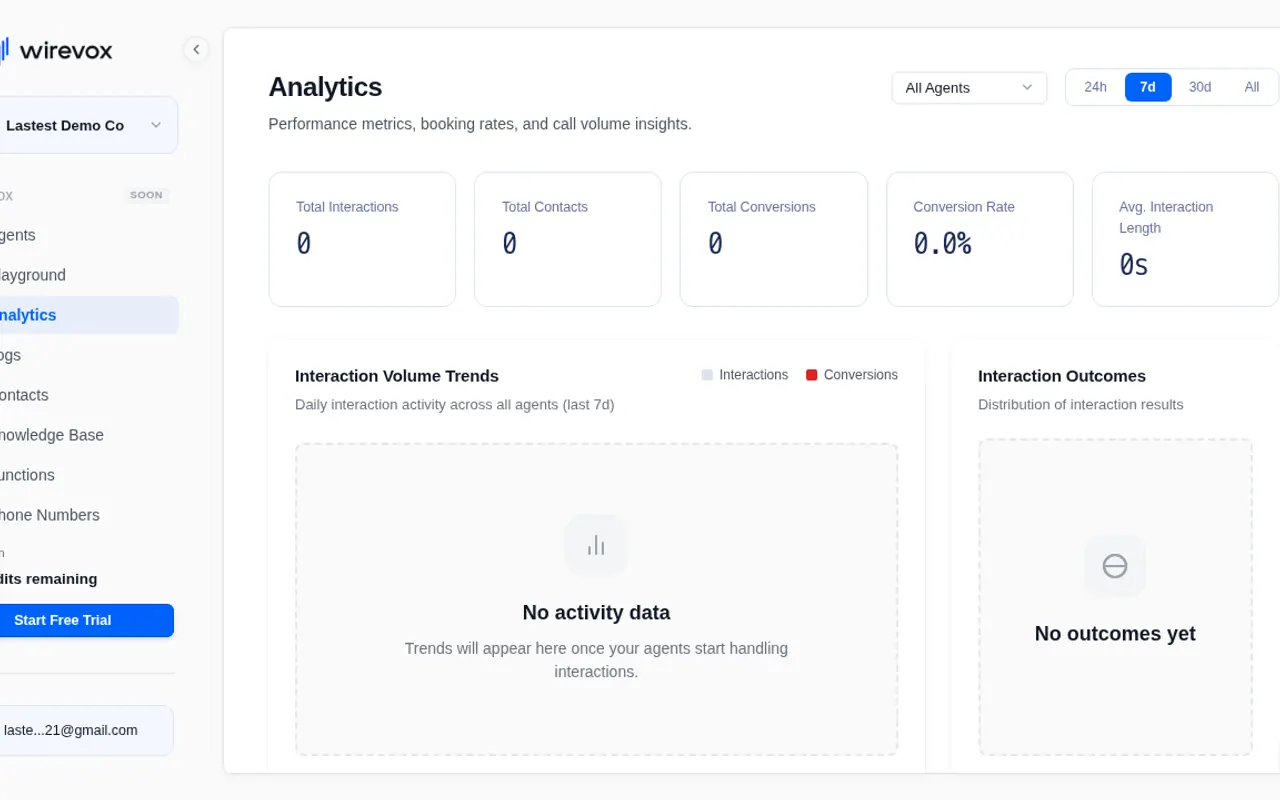1280x800 pixels.
Task: Open the Agents page in sidebar
Action: 88,235
